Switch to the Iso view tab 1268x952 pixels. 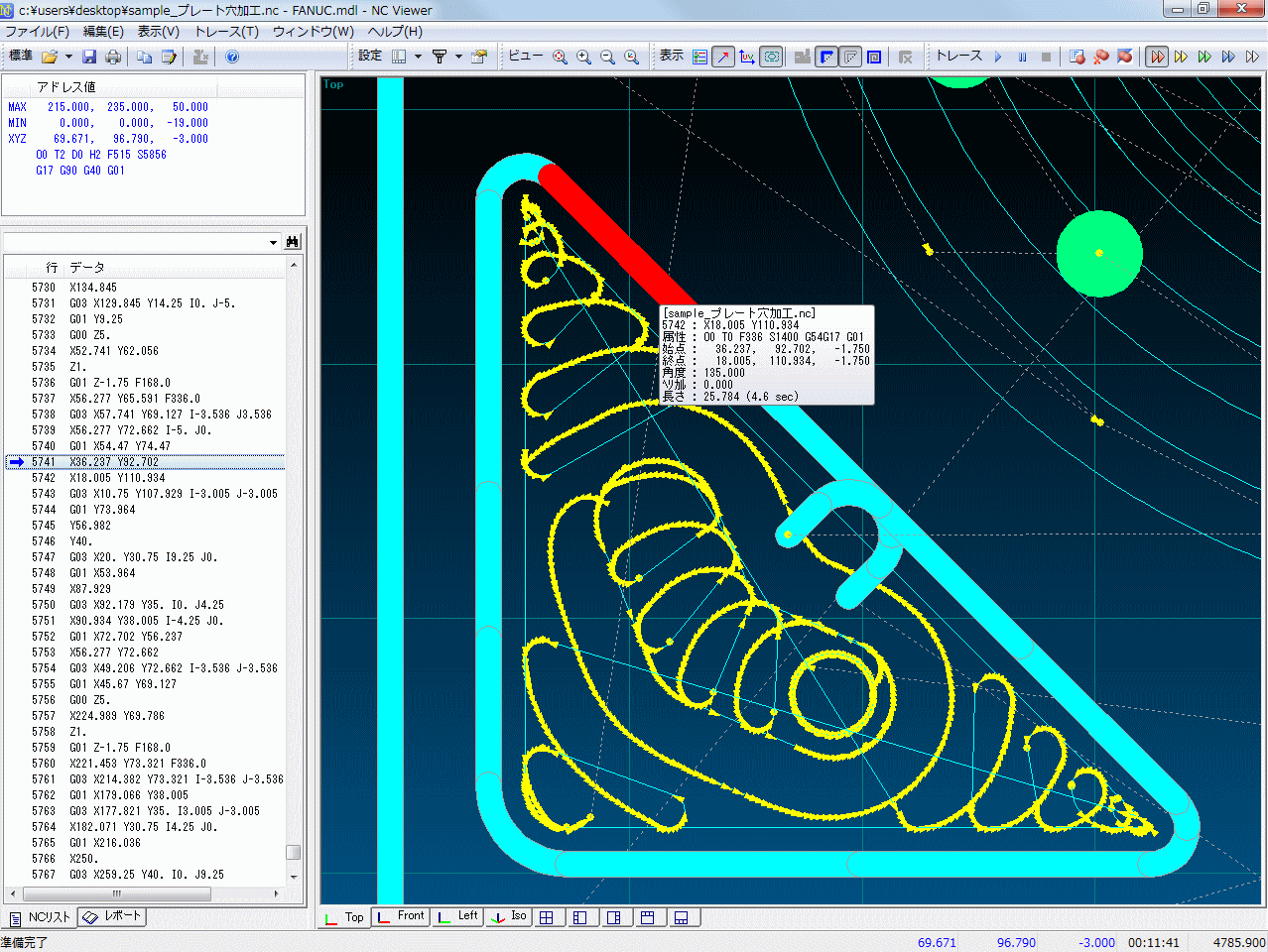pyautogui.click(x=509, y=917)
